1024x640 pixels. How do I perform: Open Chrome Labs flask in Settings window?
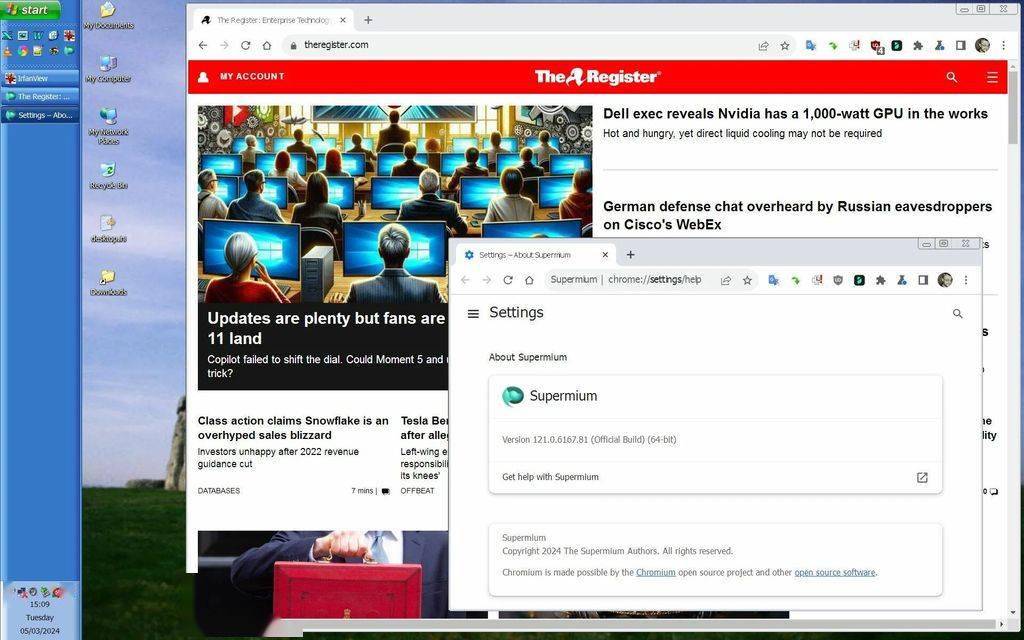902,280
